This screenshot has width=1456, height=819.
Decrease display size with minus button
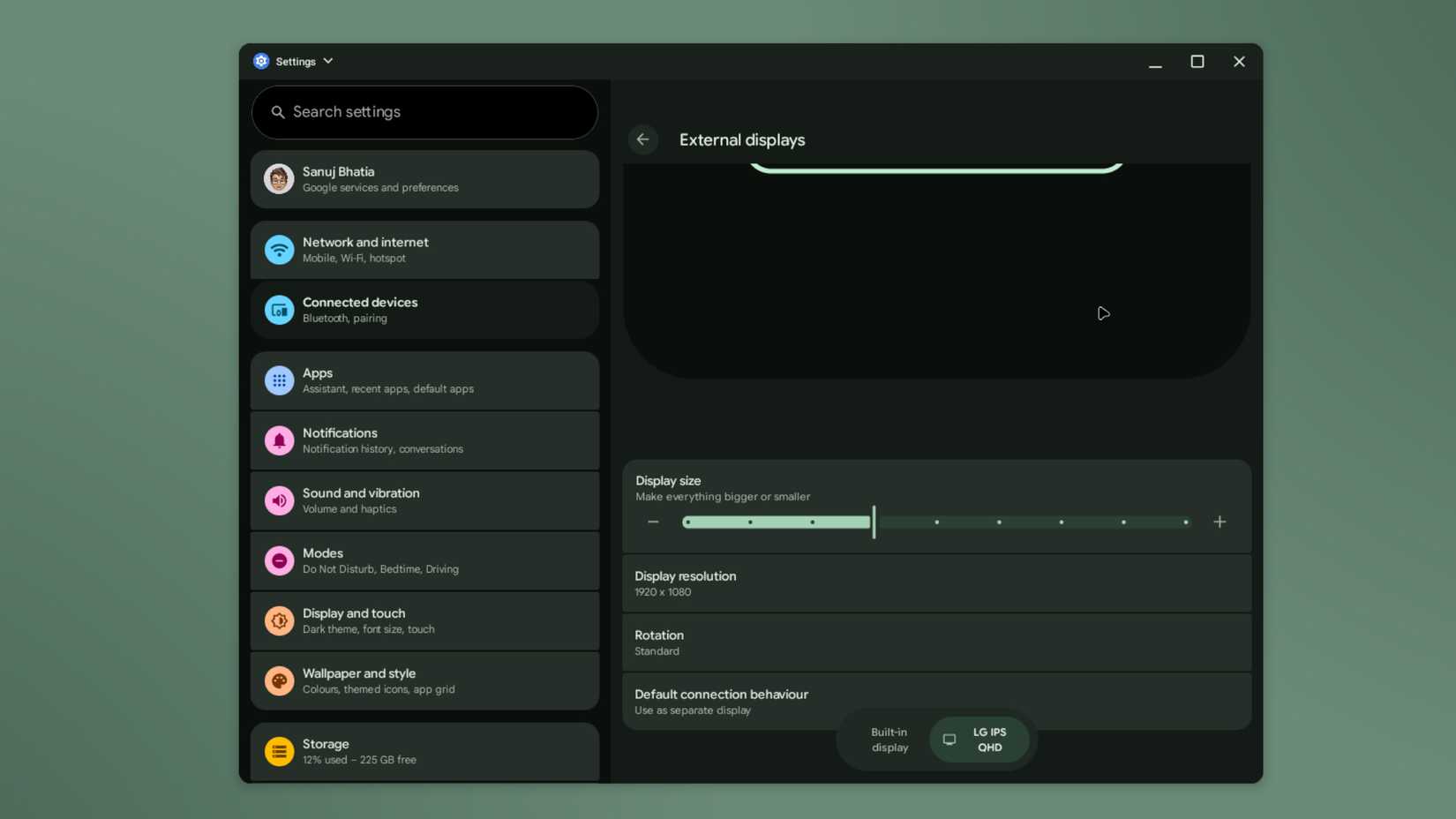coord(653,522)
